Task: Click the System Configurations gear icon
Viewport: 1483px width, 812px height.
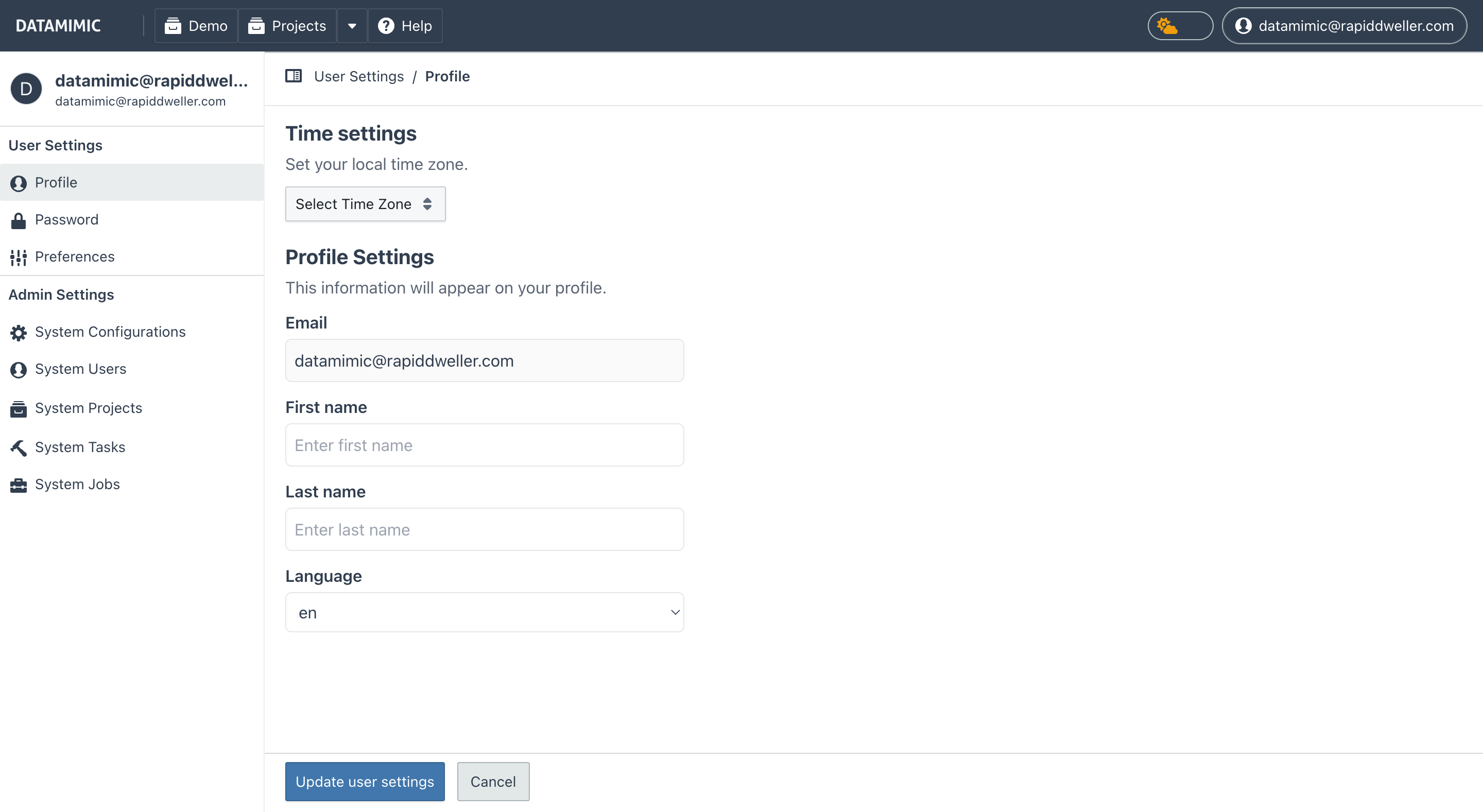Action: coord(19,333)
